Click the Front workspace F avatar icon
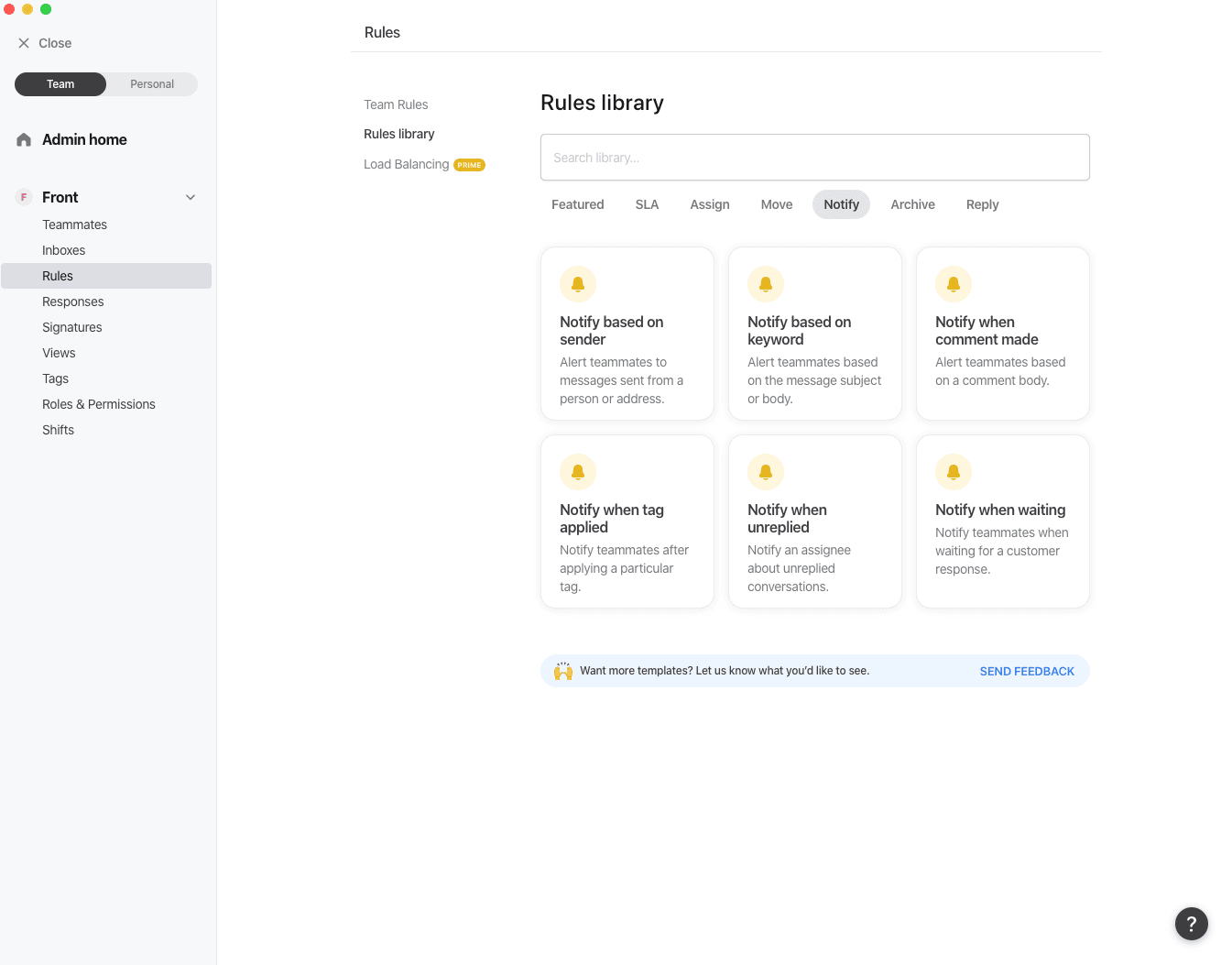The width and height of the screenshot is (1232, 965). 24,197
